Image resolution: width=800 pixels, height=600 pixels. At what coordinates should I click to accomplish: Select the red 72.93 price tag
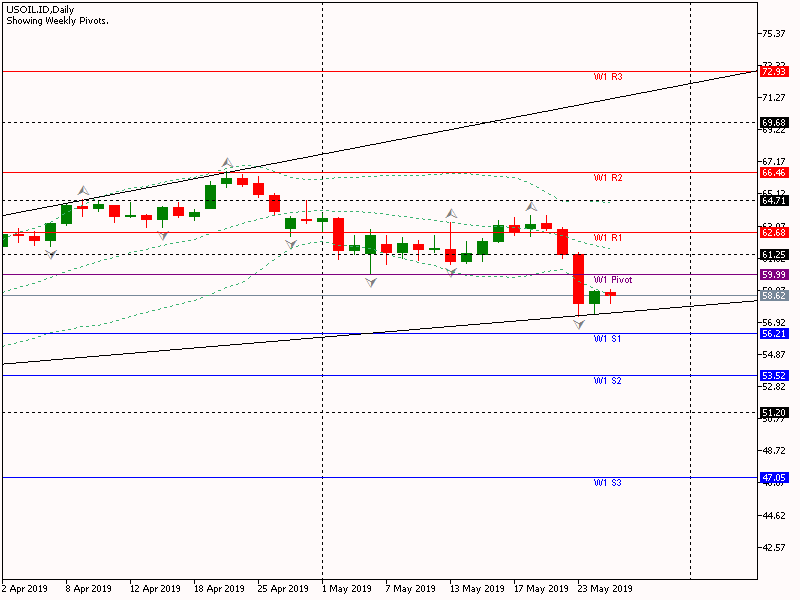[773, 72]
